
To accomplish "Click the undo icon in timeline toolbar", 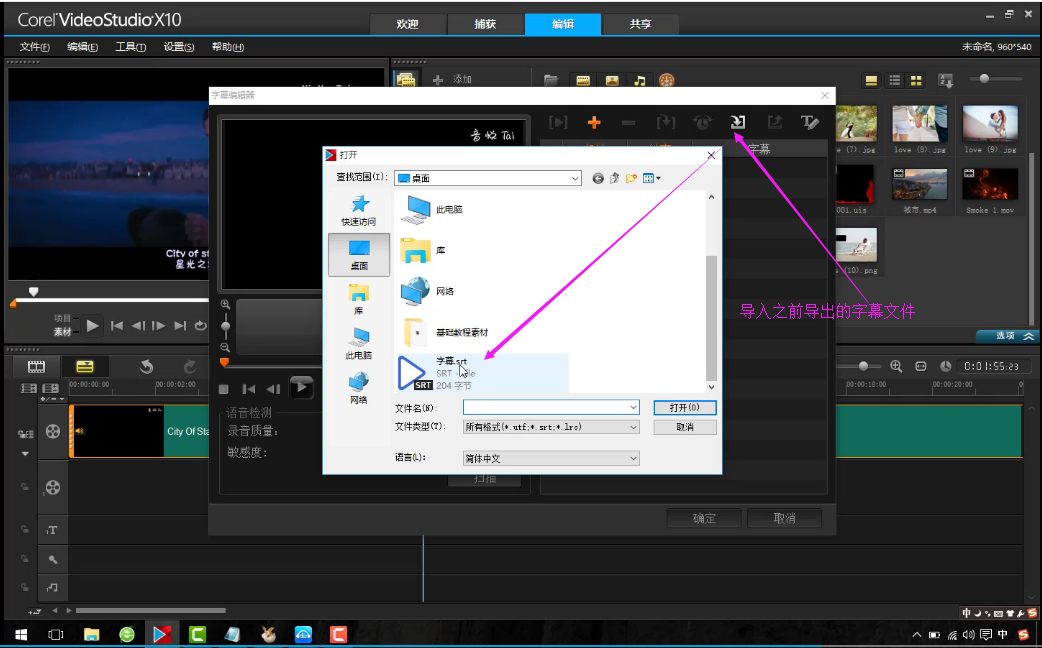I will click(x=147, y=366).
